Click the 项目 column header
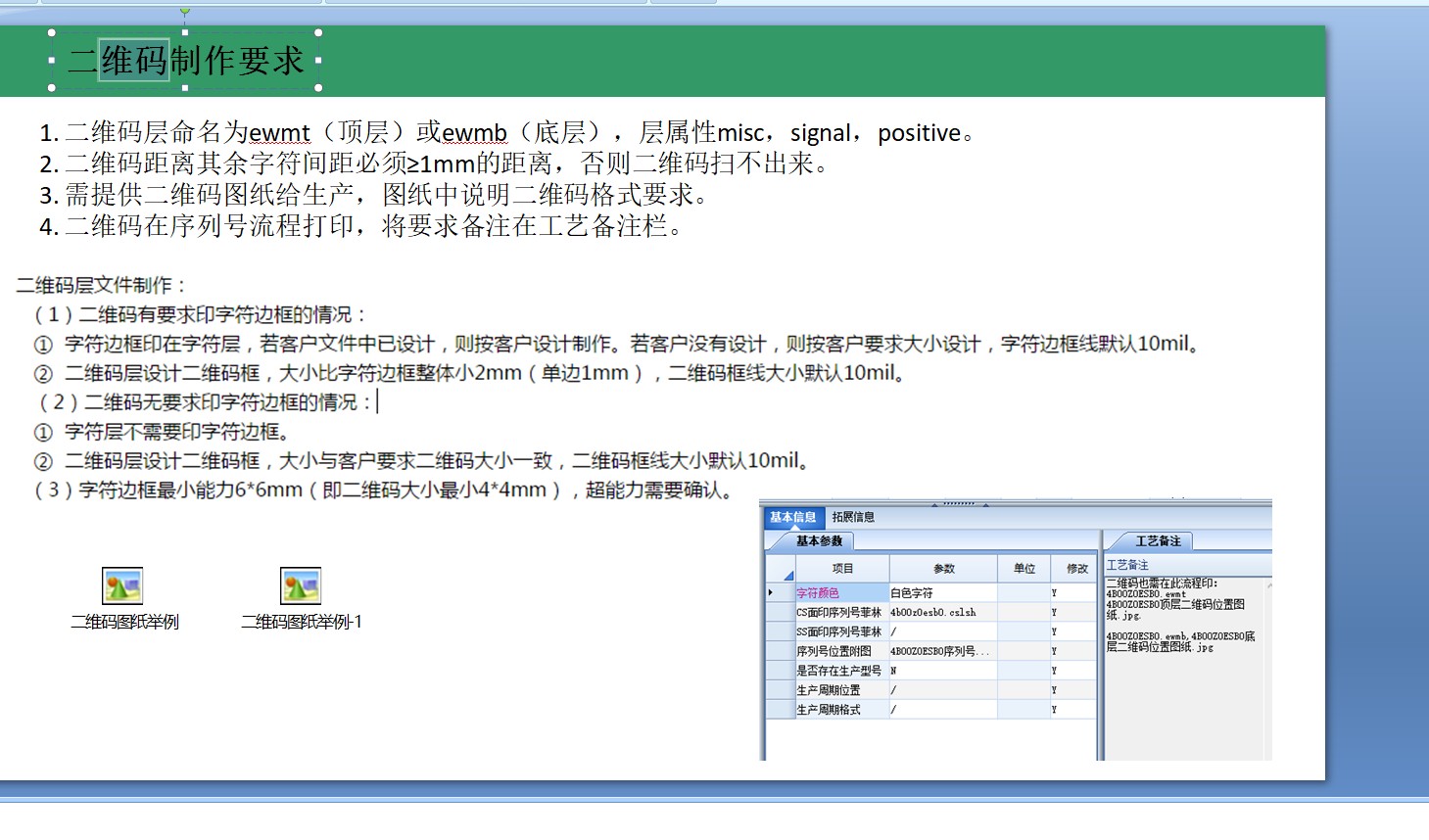The height and width of the screenshot is (840, 1429). pyautogui.click(x=842, y=569)
